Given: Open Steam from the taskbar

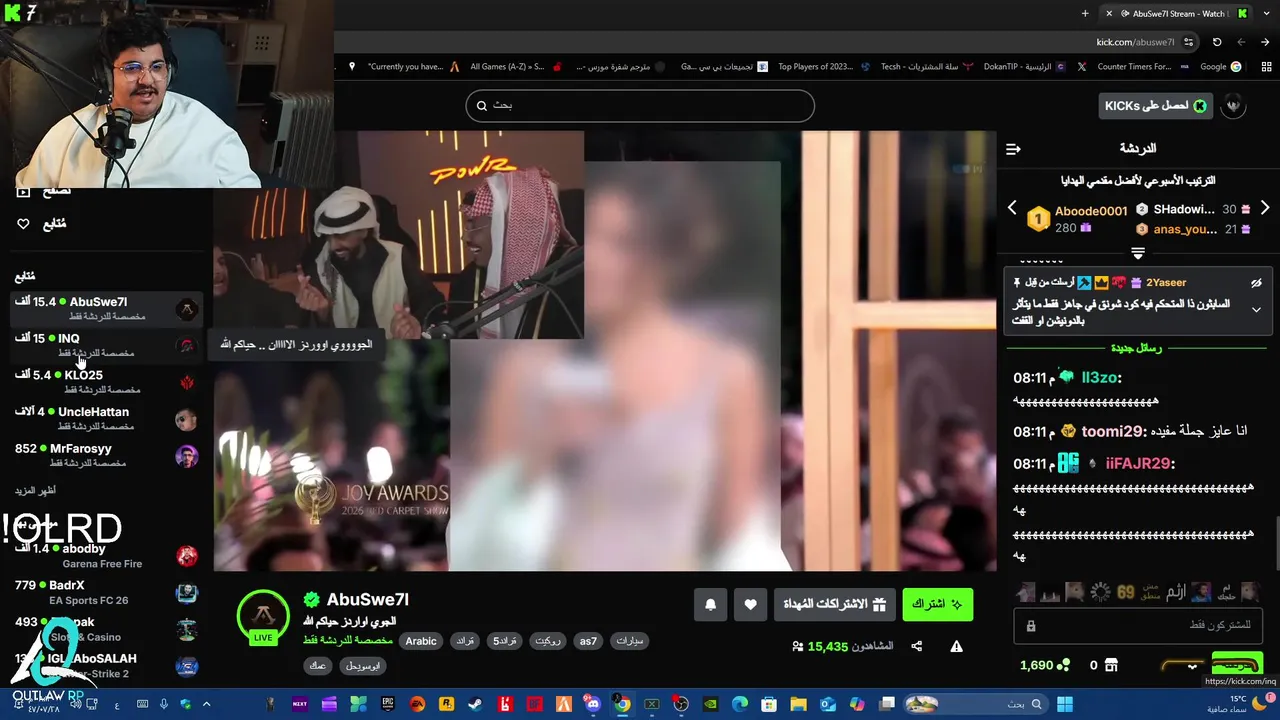Looking at the screenshot, I should 475,704.
